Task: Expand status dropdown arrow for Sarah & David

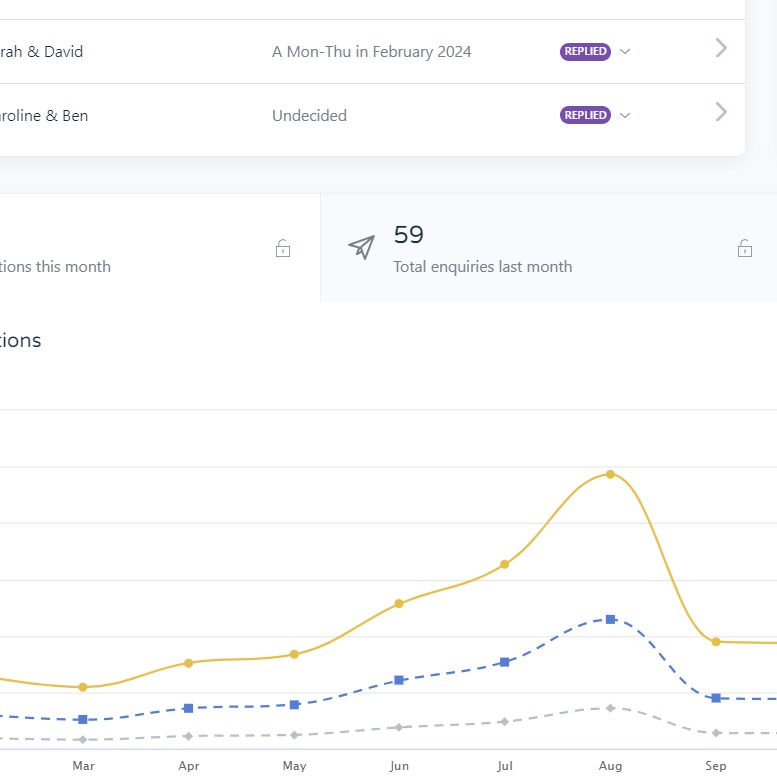Action: (x=625, y=52)
